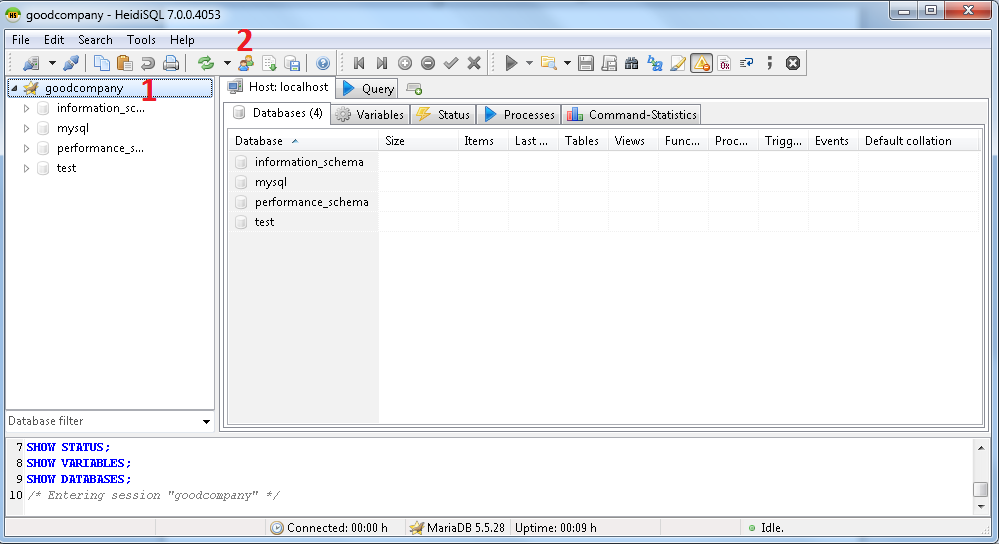Switch to the Command-Statistics tab

pyautogui.click(x=631, y=115)
